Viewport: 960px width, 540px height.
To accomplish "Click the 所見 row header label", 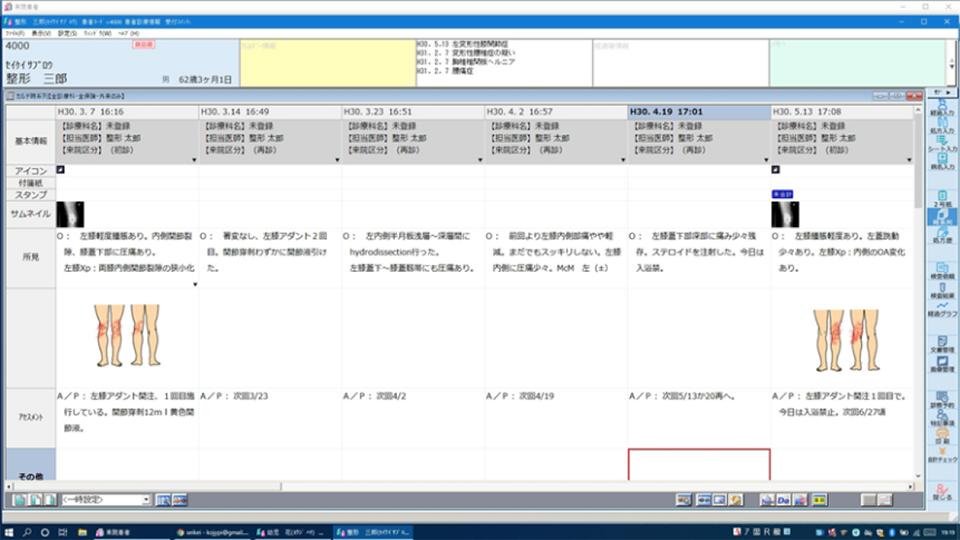I will 28,257.
